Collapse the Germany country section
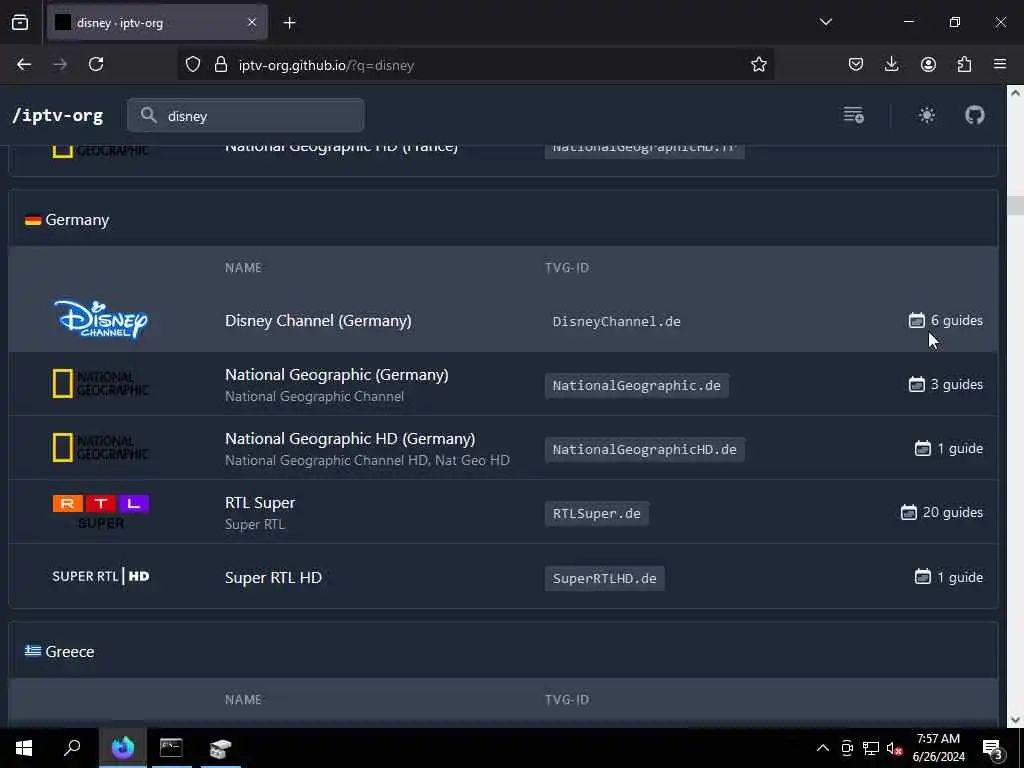The image size is (1024, 768). [x=503, y=219]
